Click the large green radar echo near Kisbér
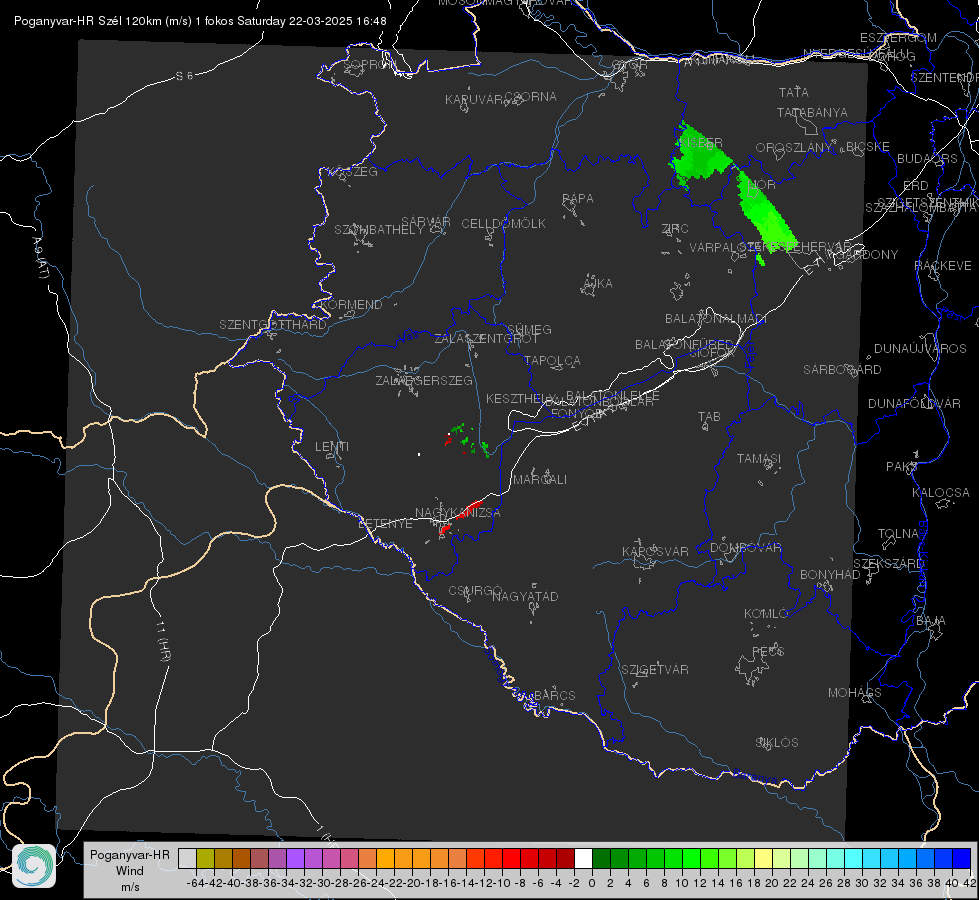The width and height of the screenshot is (979, 900). (699, 153)
